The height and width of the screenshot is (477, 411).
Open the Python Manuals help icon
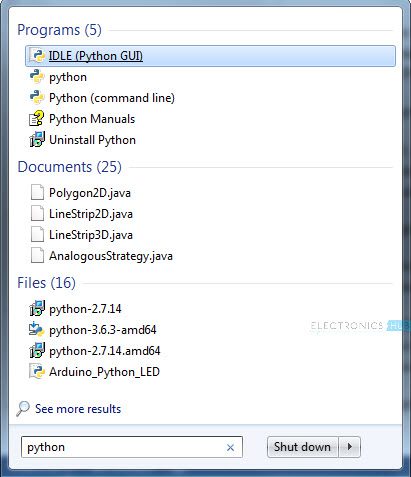click(x=37, y=119)
